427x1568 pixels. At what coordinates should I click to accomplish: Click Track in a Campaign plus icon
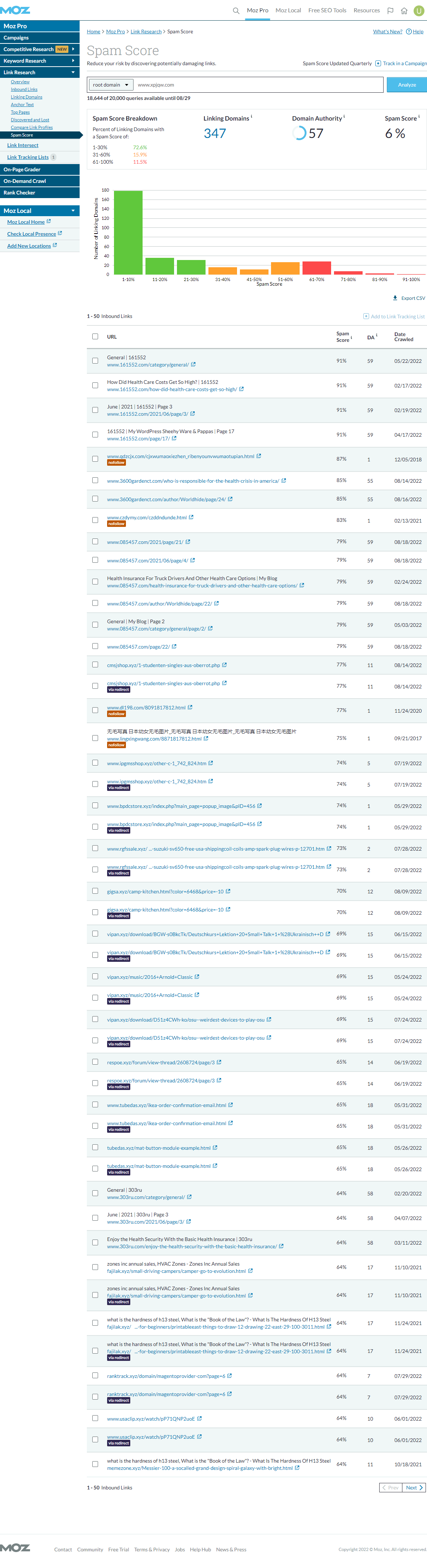click(x=379, y=63)
